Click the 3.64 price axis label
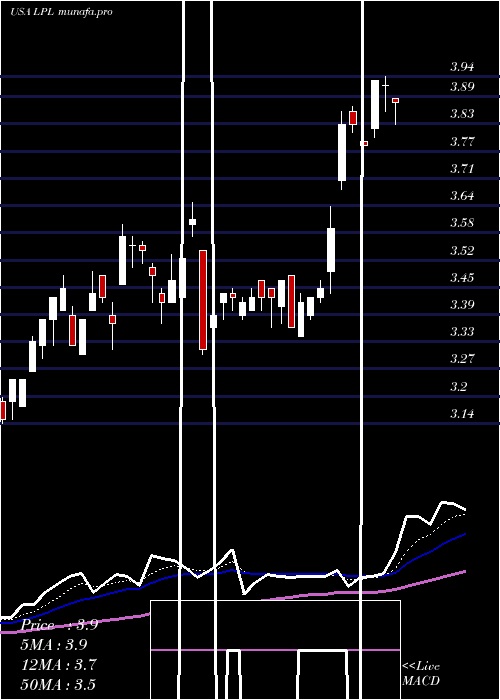Screen dimensions: 500x700 point(462,196)
